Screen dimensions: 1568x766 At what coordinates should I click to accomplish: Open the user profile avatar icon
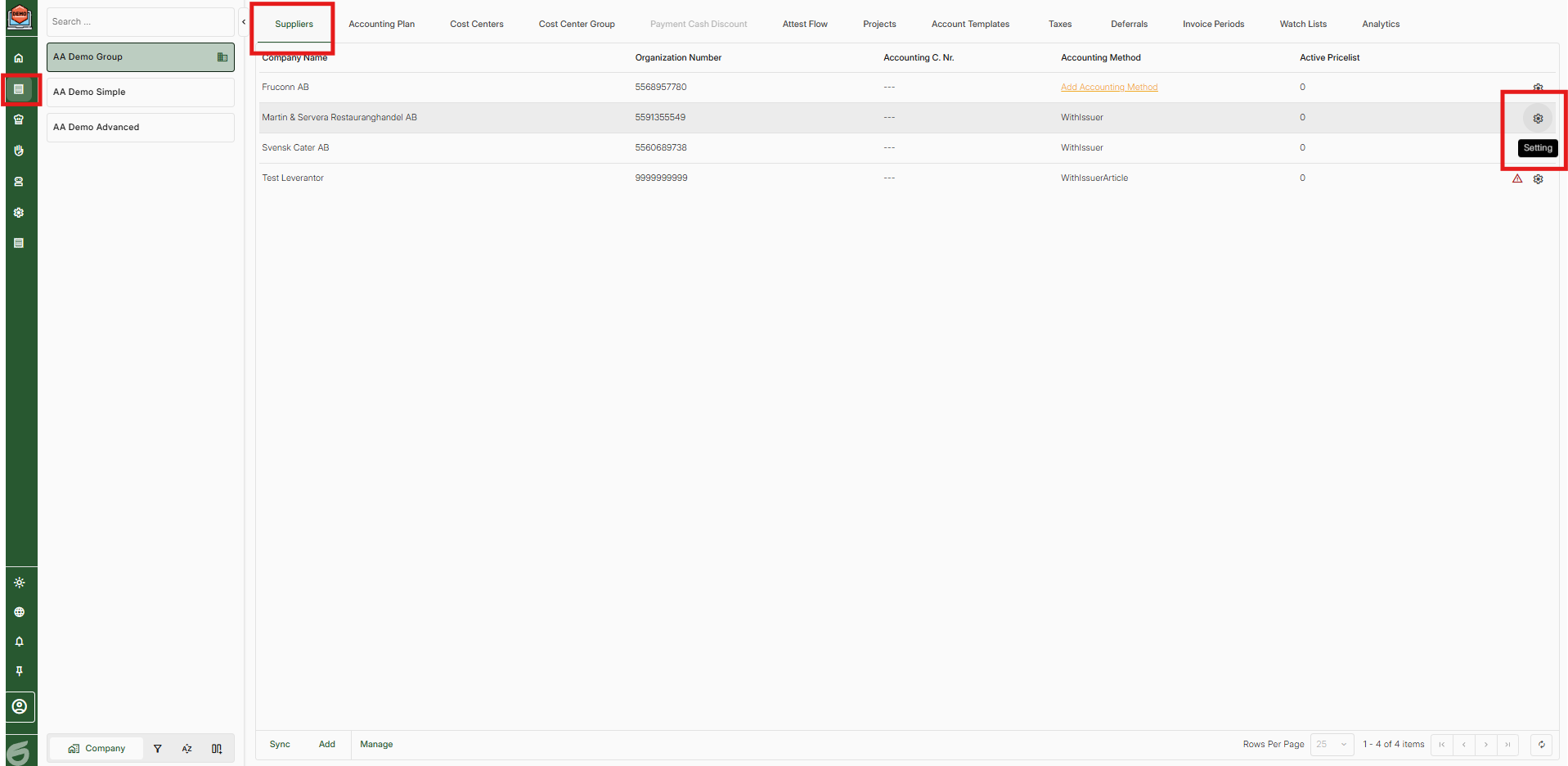click(20, 706)
